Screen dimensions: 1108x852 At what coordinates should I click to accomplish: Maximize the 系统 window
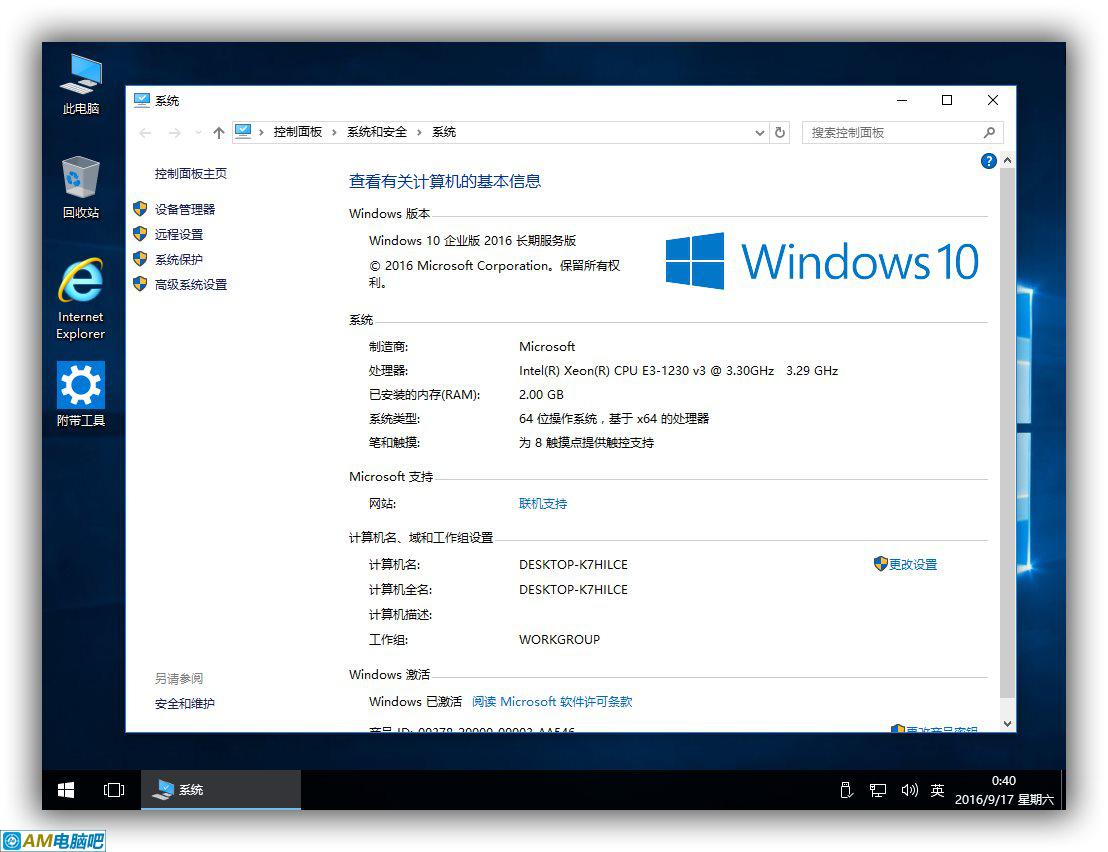[x=947, y=100]
